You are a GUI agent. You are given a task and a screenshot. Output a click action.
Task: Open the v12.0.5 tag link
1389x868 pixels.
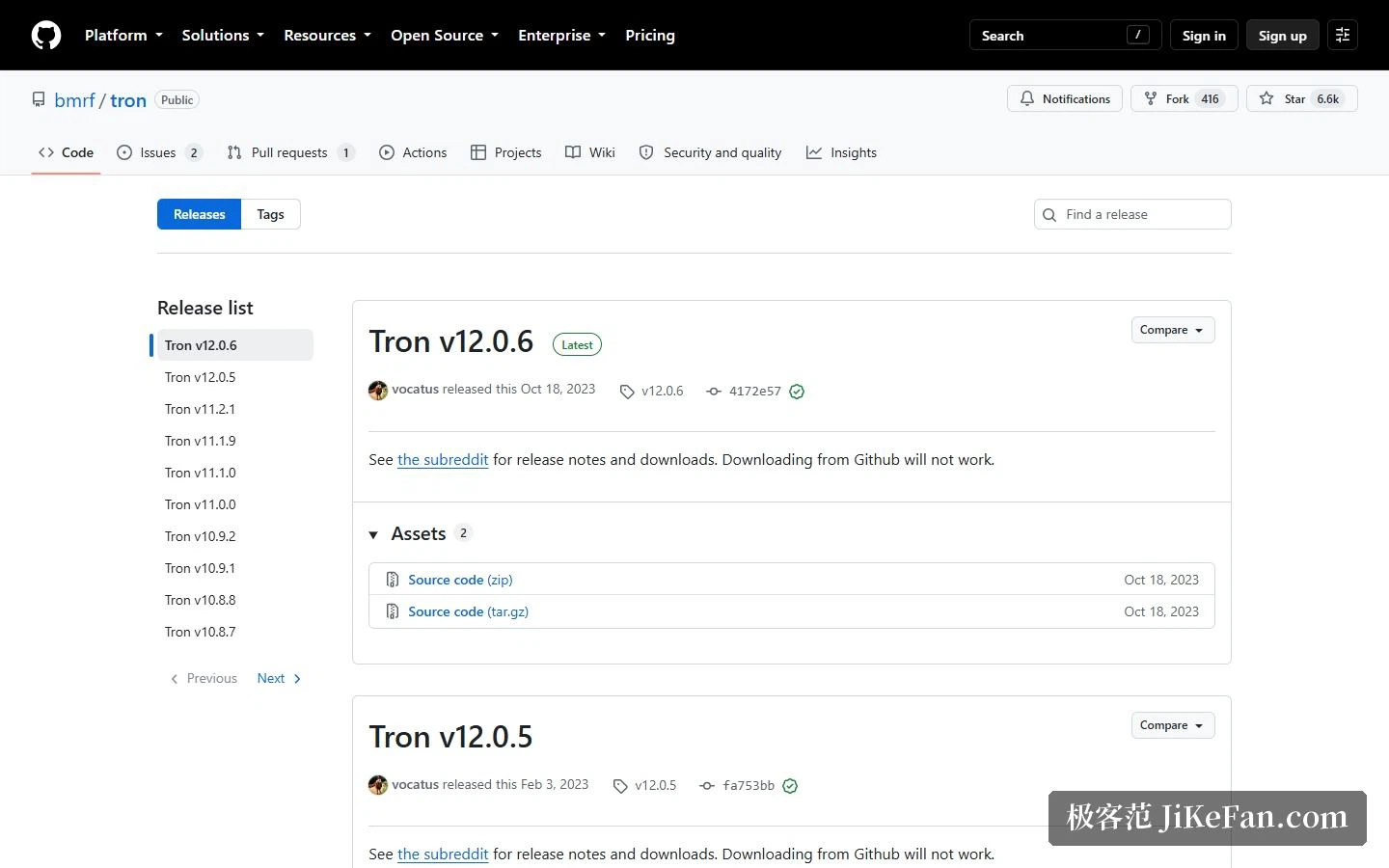pyautogui.click(x=645, y=785)
